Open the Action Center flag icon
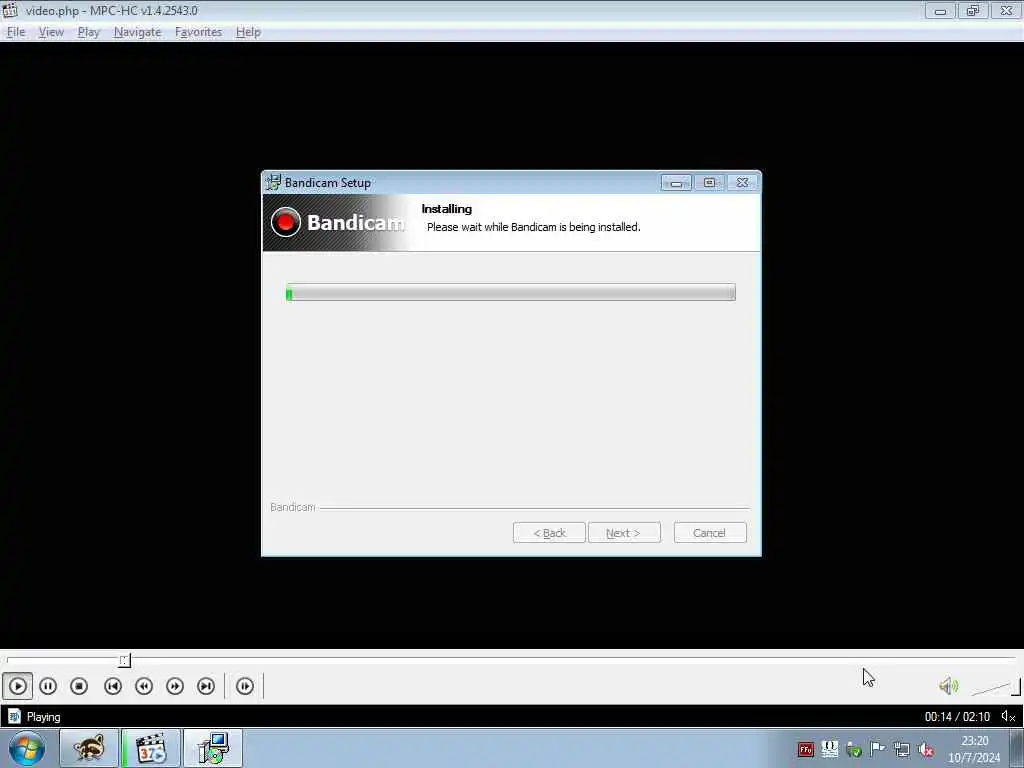1024x768 pixels. pos(878,749)
